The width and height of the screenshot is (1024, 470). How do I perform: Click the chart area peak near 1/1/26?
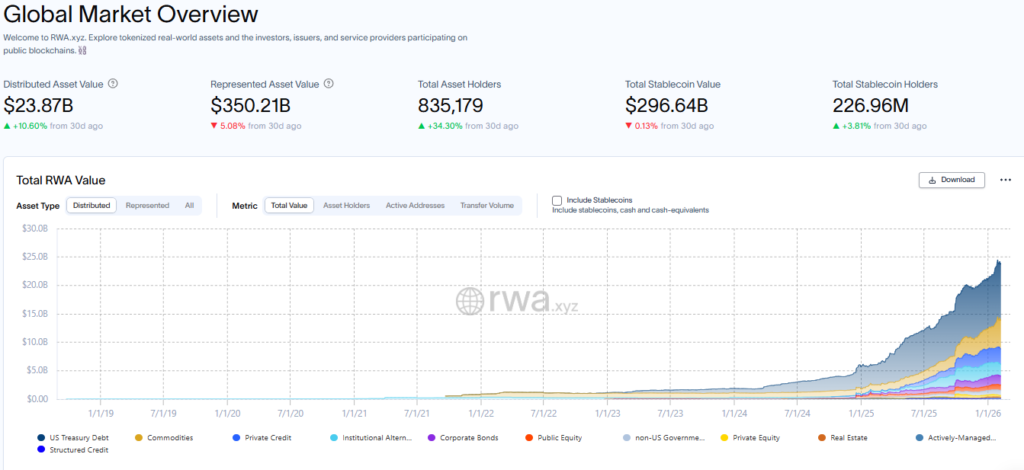[x=997, y=263]
